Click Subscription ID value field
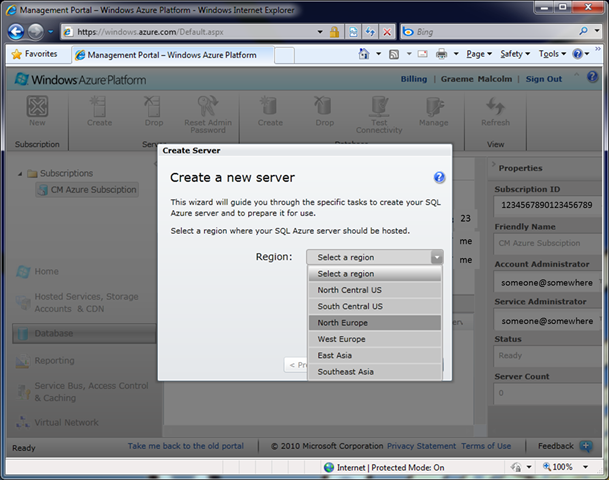Image resolution: width=609 pixels, height=480 pixels. [x=547, y=205]
